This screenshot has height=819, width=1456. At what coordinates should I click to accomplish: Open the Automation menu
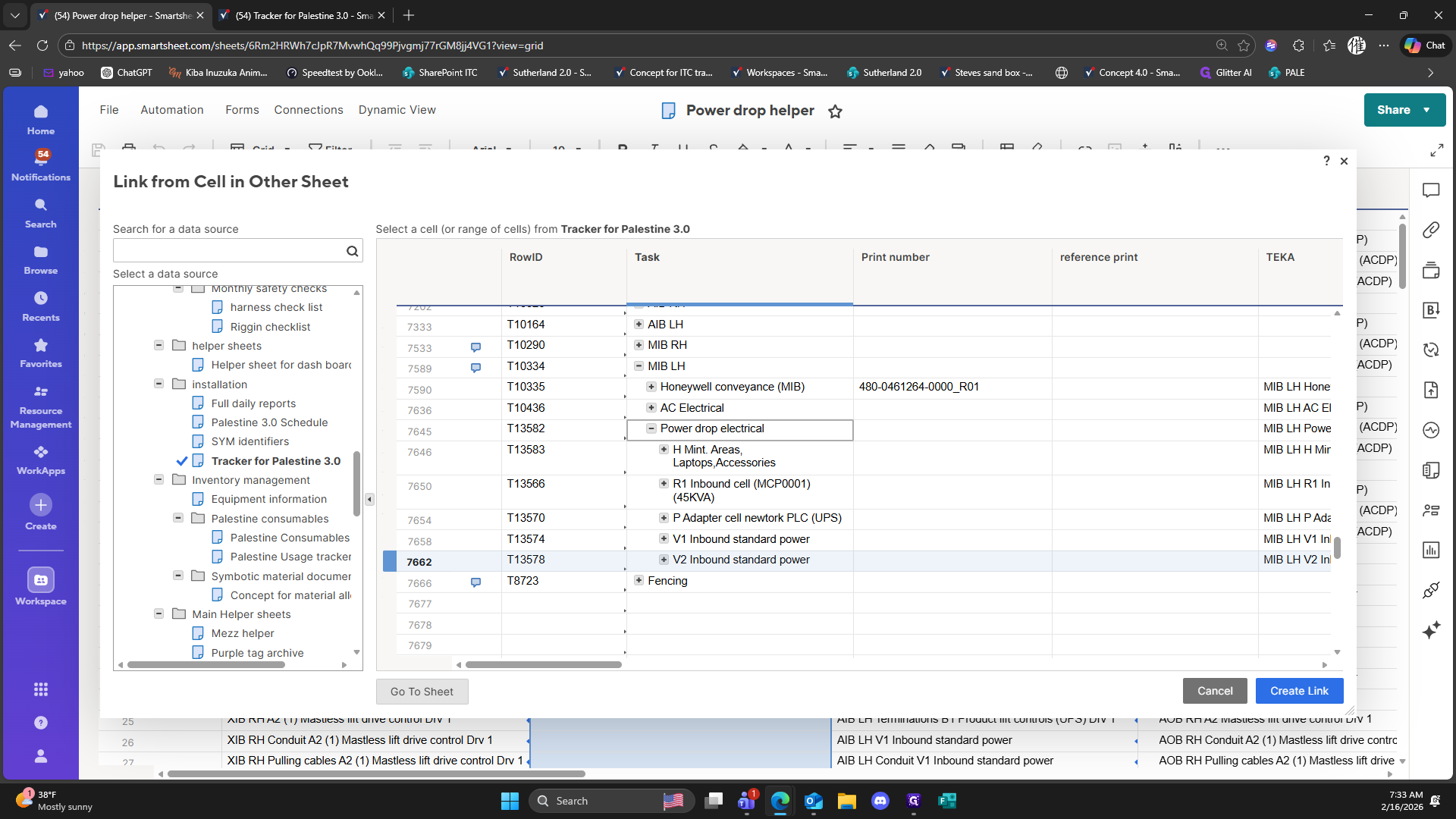coord(172,110)
